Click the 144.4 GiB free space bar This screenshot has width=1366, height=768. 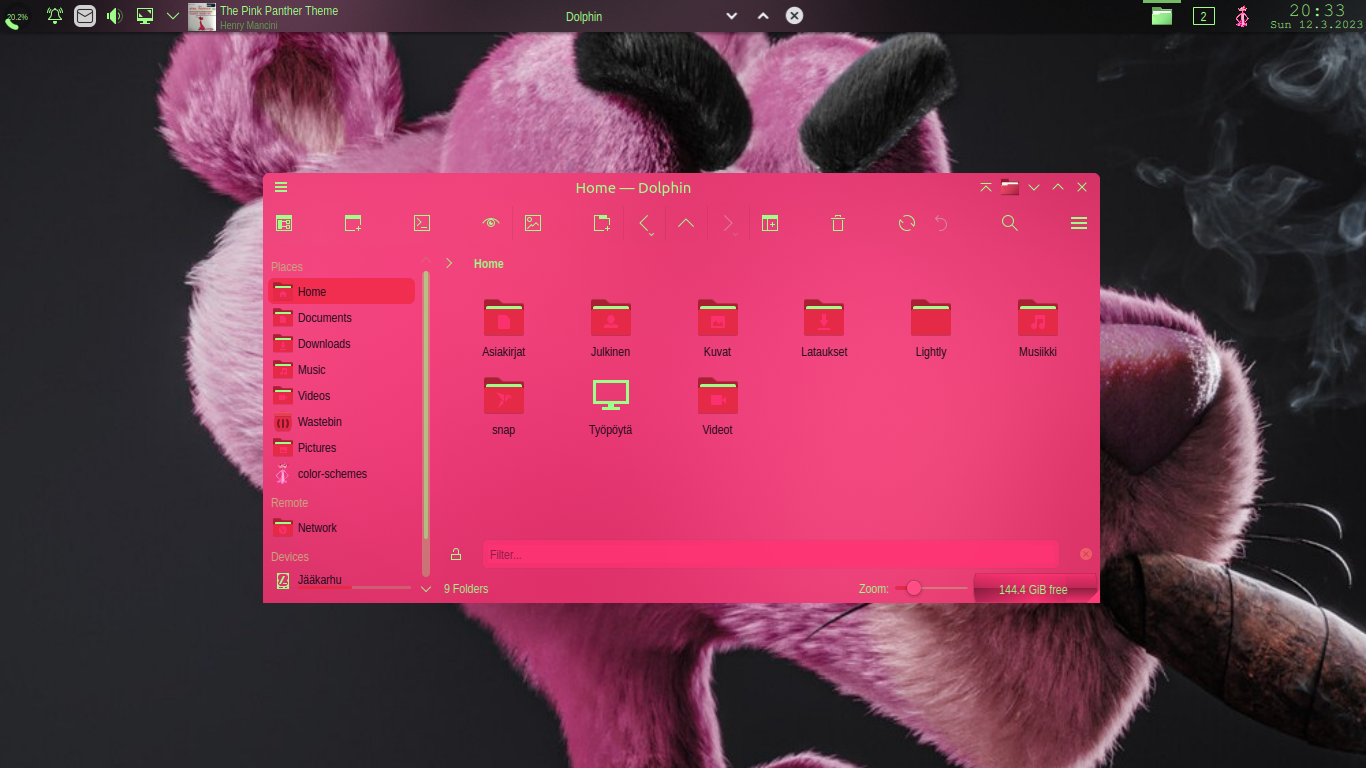1035,589
